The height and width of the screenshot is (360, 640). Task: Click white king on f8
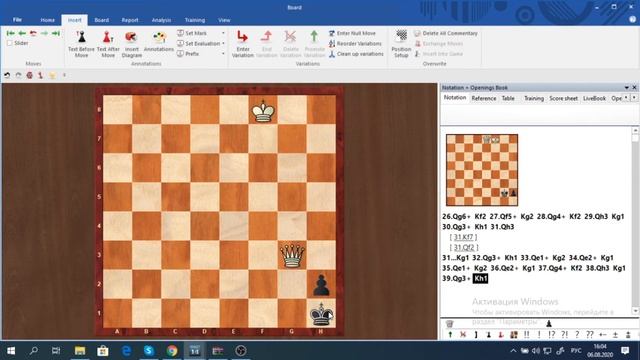(263, 110)
